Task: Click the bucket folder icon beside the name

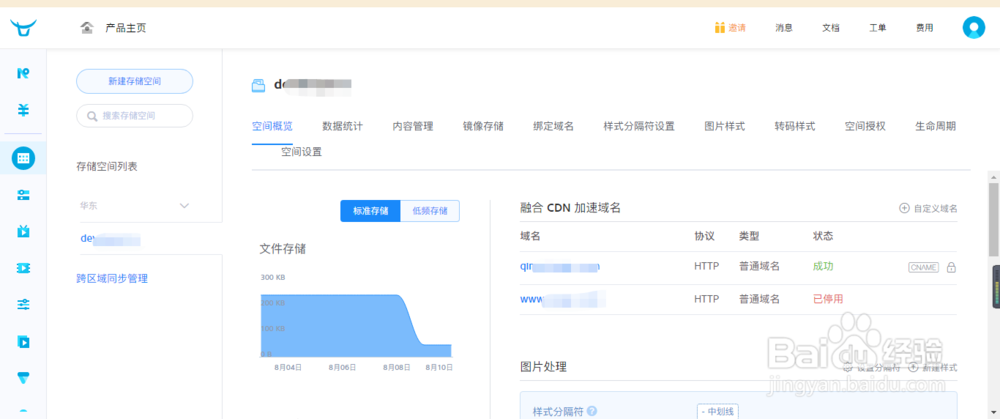Action: click(258, 85)
